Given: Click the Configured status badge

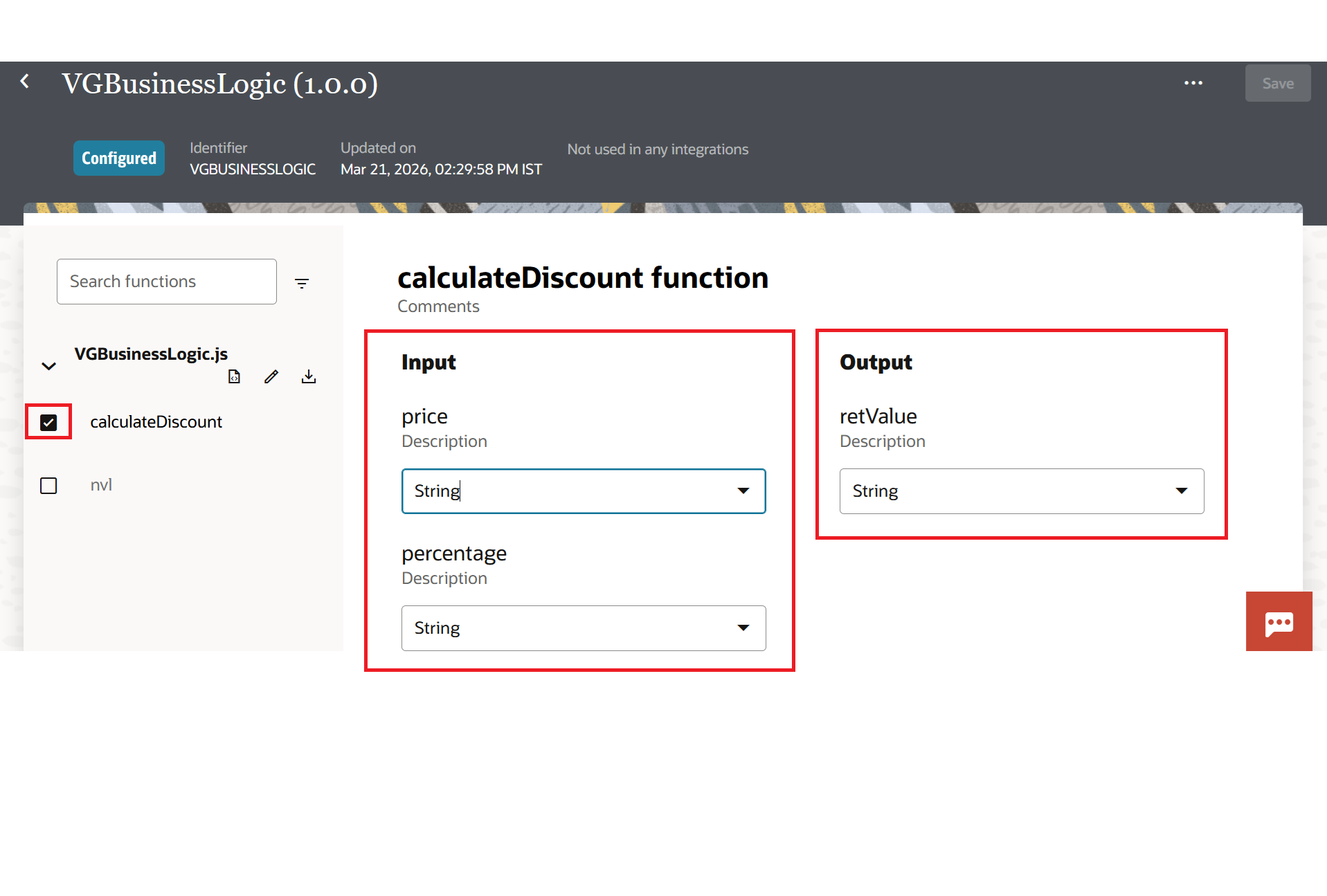Looking at the screenshot, I should point(119,158).
